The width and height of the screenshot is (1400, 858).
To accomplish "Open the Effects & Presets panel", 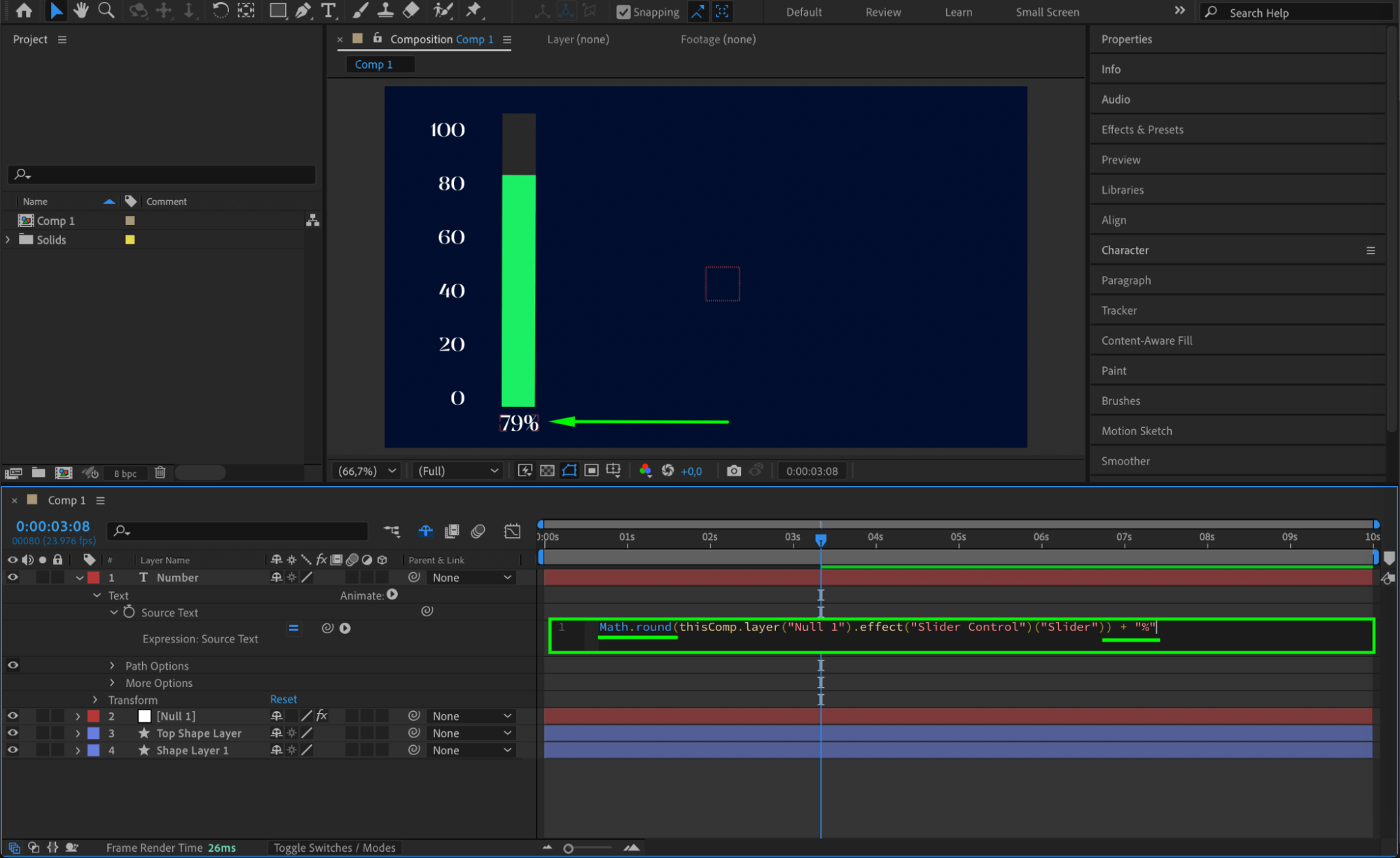I will point(1142,130).
